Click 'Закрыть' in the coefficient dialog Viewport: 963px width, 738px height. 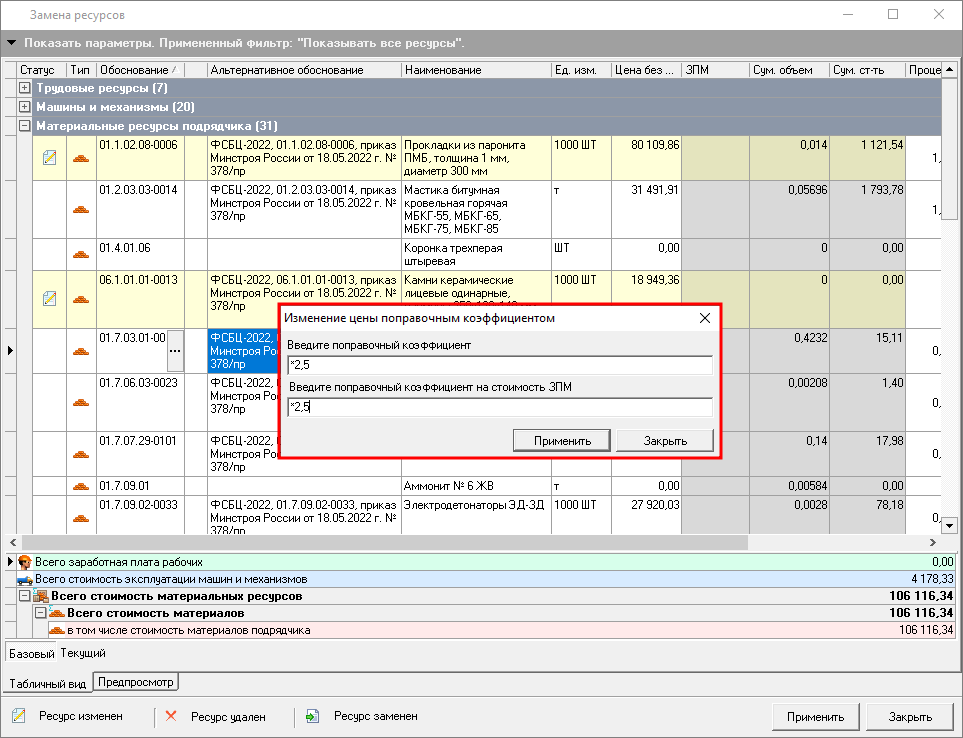665,441
